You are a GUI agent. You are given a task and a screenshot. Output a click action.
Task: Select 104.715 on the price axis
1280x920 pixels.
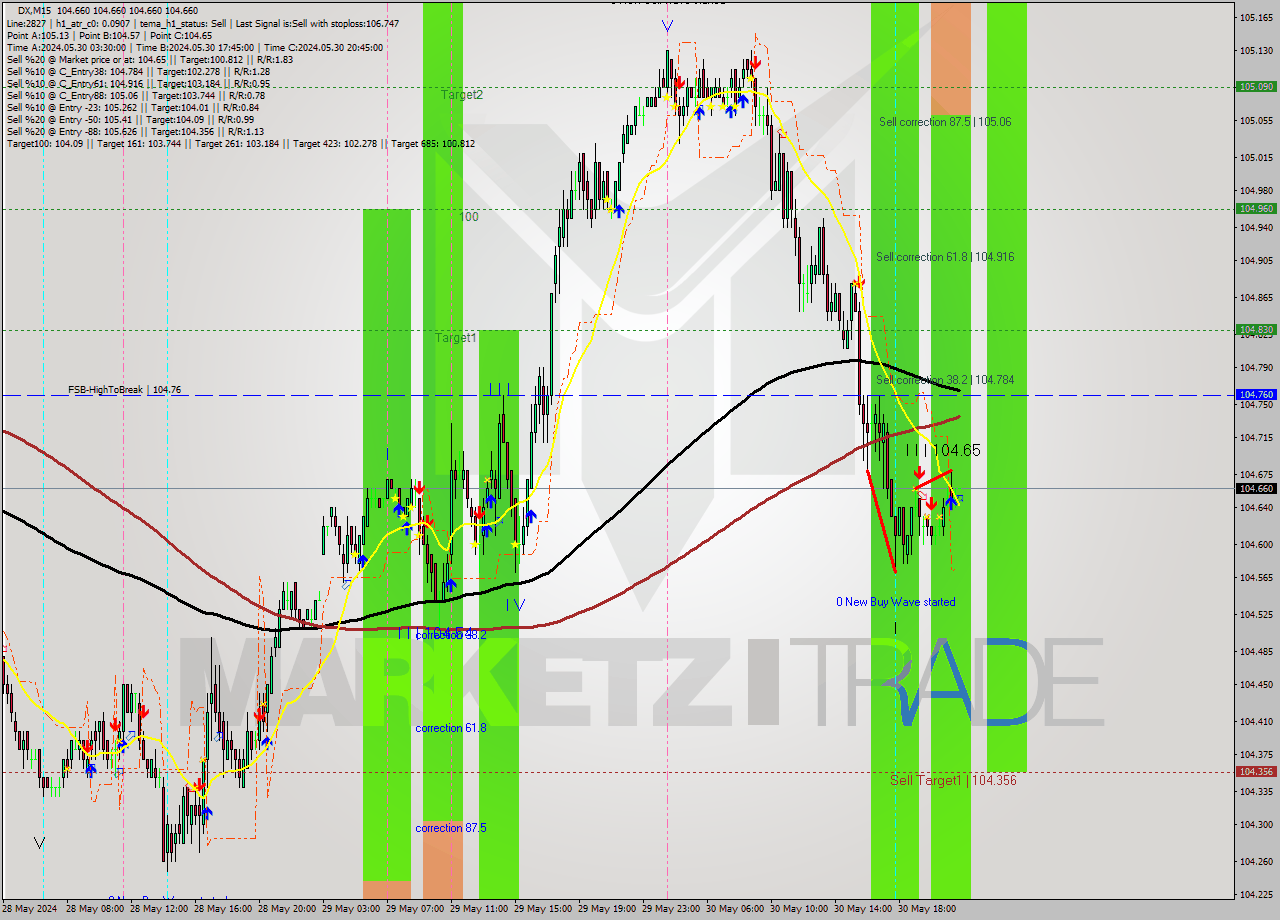(1256, 438)
